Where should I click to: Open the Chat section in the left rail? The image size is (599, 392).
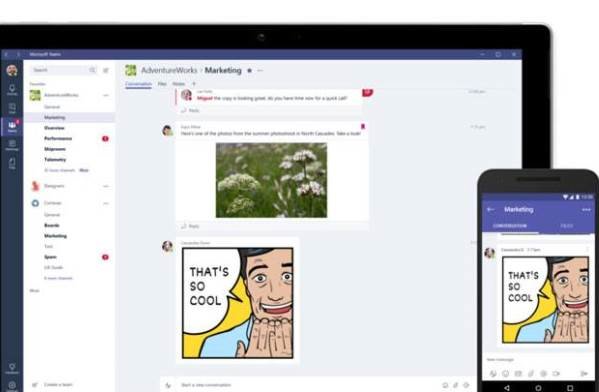[x=12, y=108]
